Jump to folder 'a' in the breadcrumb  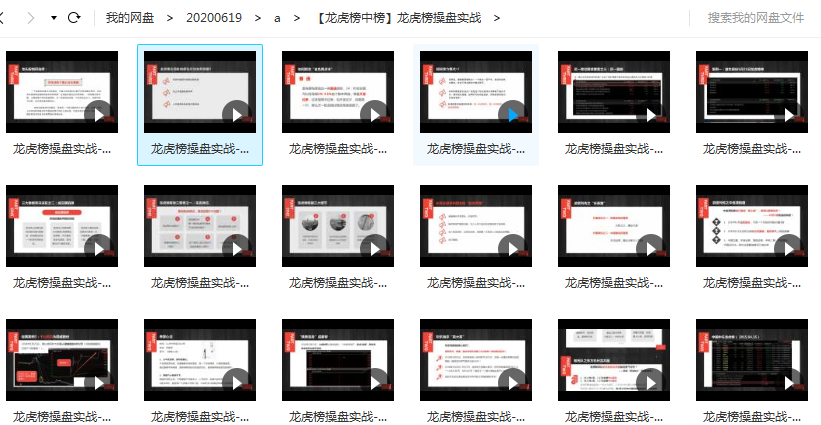pyautogui.click(x=277, y=18)
